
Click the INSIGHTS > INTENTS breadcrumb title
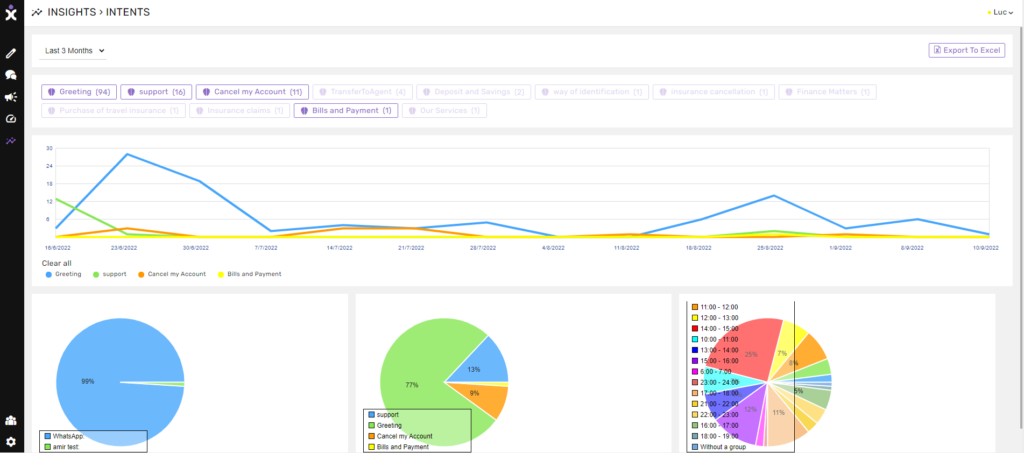tap(99, 12)
